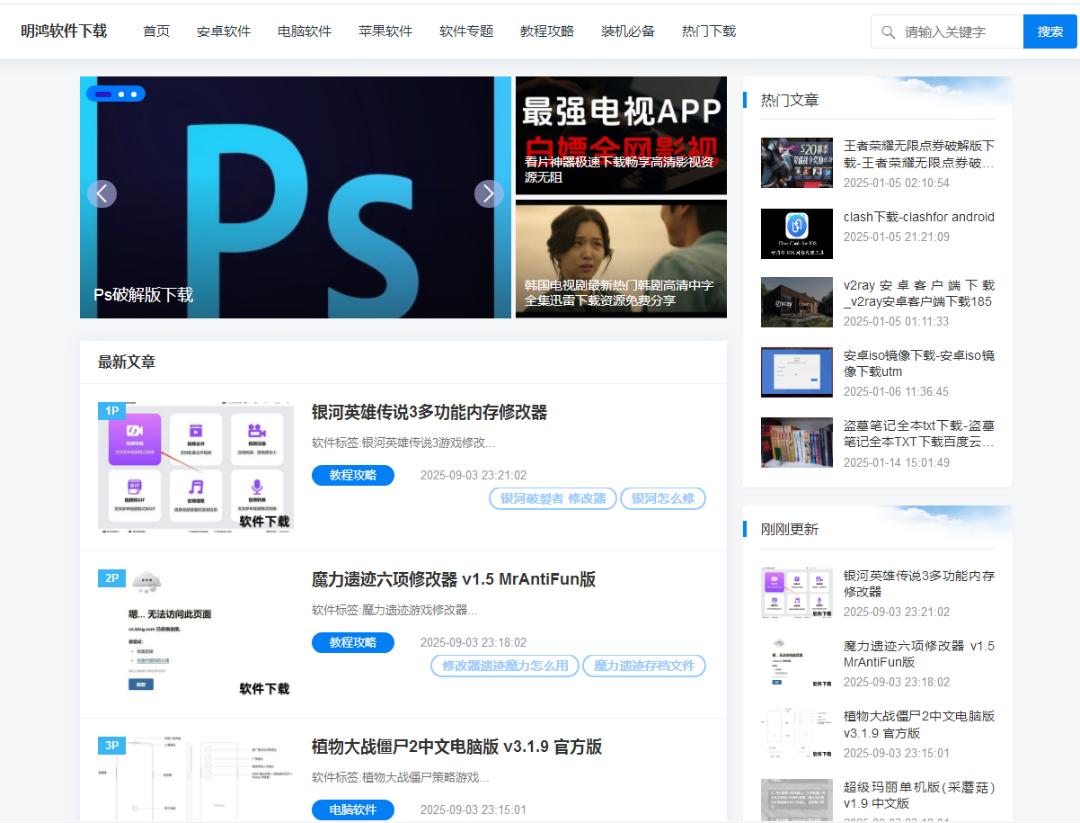Open the 苹果软件 menu item

point(385,32)
